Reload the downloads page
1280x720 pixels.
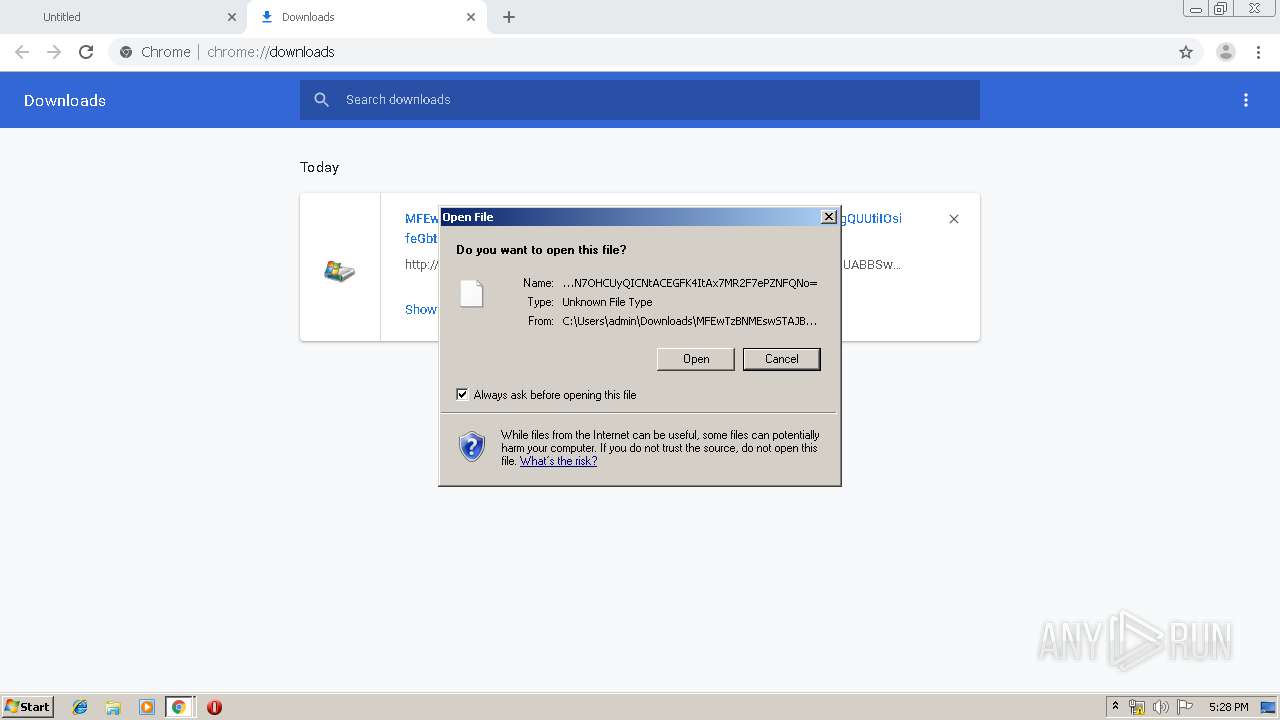pos(86,52)
